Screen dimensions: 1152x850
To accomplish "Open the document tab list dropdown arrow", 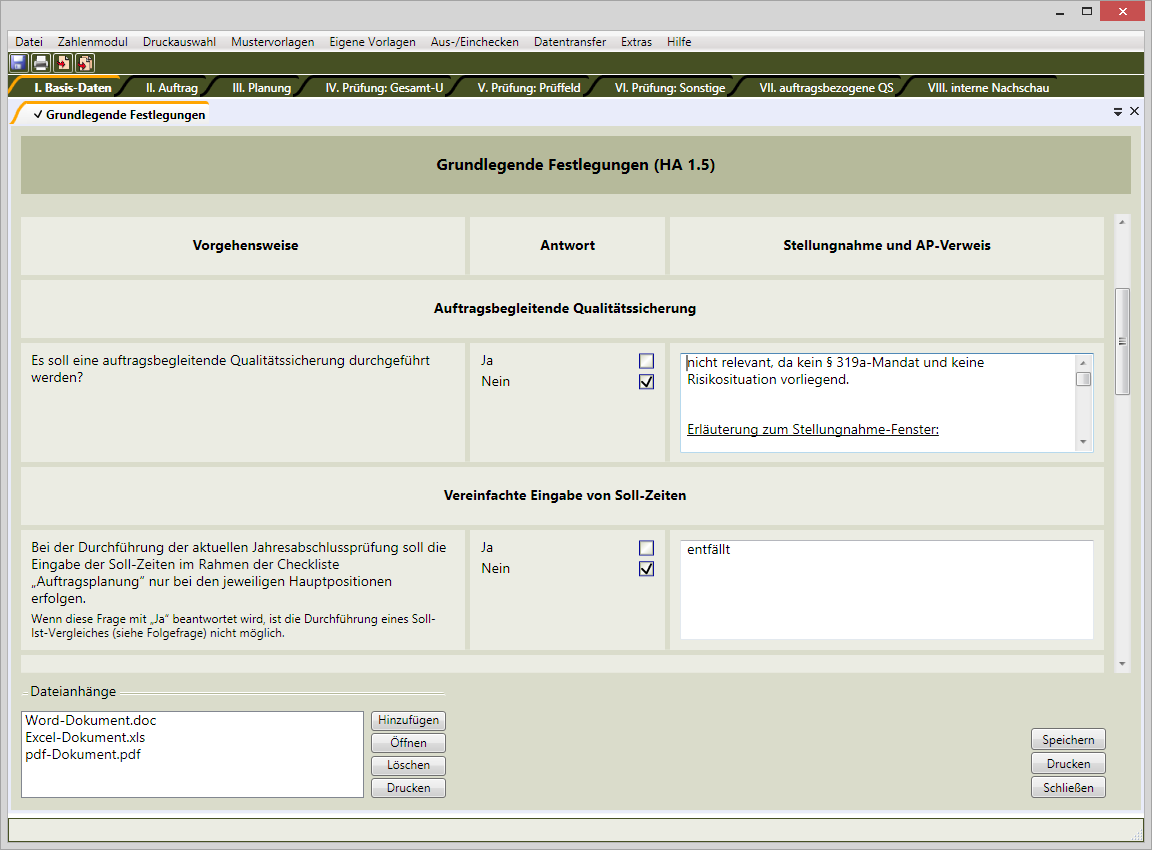I will click(x=1118, y=113).
